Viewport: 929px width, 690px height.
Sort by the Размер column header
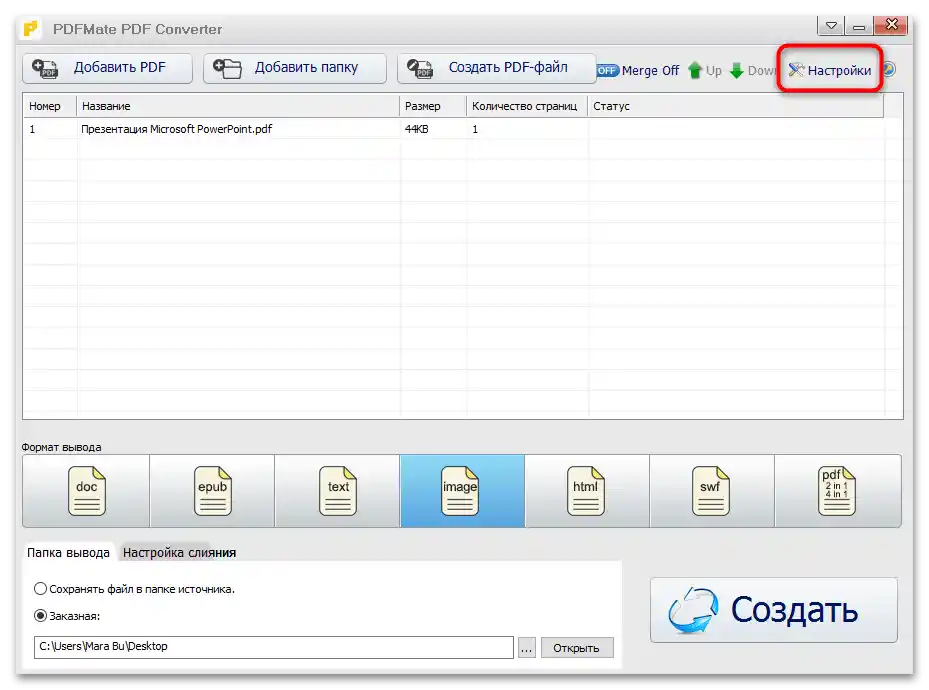(x=433, y=106)
